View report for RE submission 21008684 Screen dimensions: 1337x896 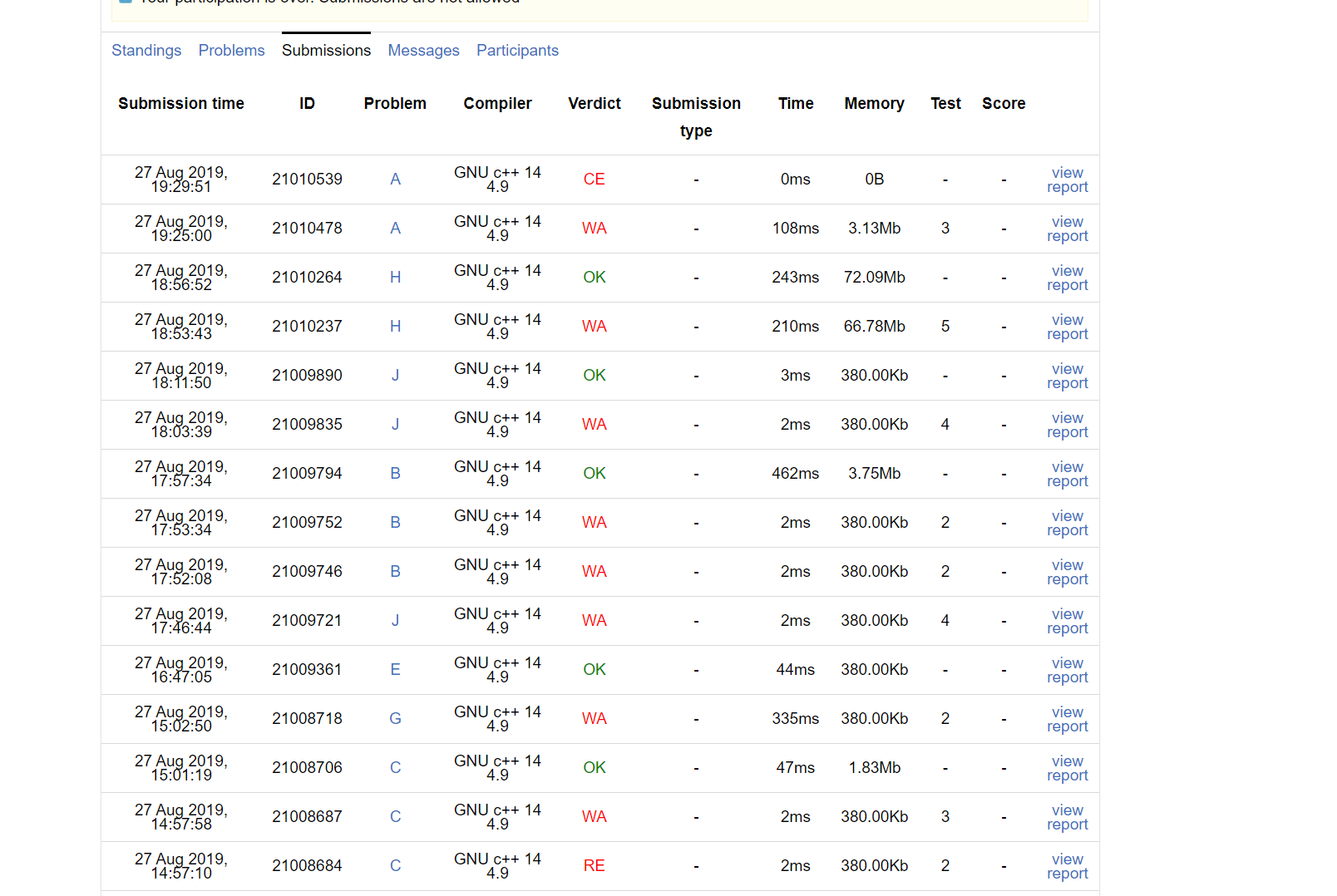(1067, 866)
